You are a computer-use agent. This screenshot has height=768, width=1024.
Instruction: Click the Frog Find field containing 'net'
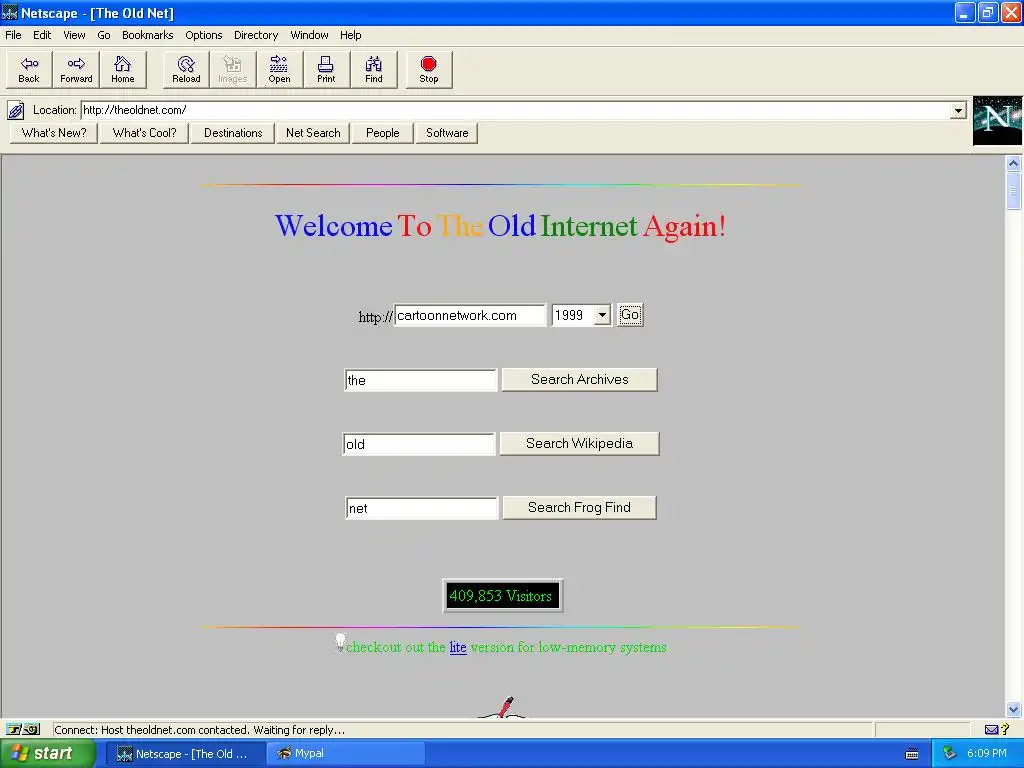(x=422, y=508)
